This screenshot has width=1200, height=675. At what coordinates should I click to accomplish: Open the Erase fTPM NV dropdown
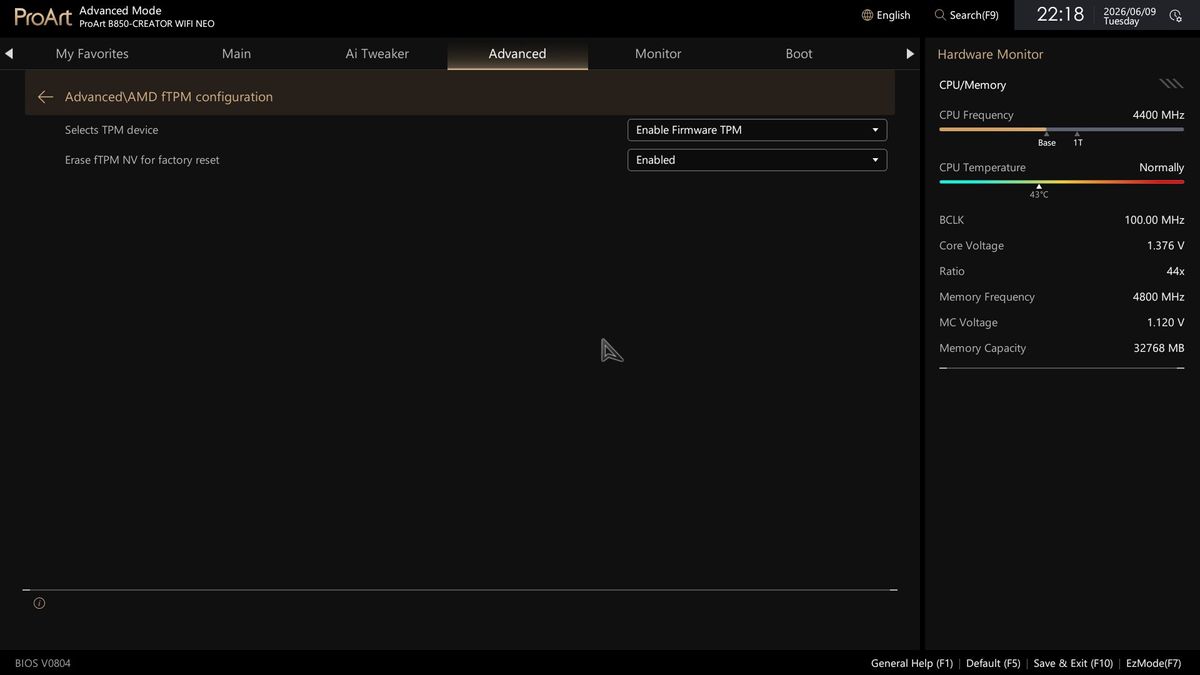757,160
